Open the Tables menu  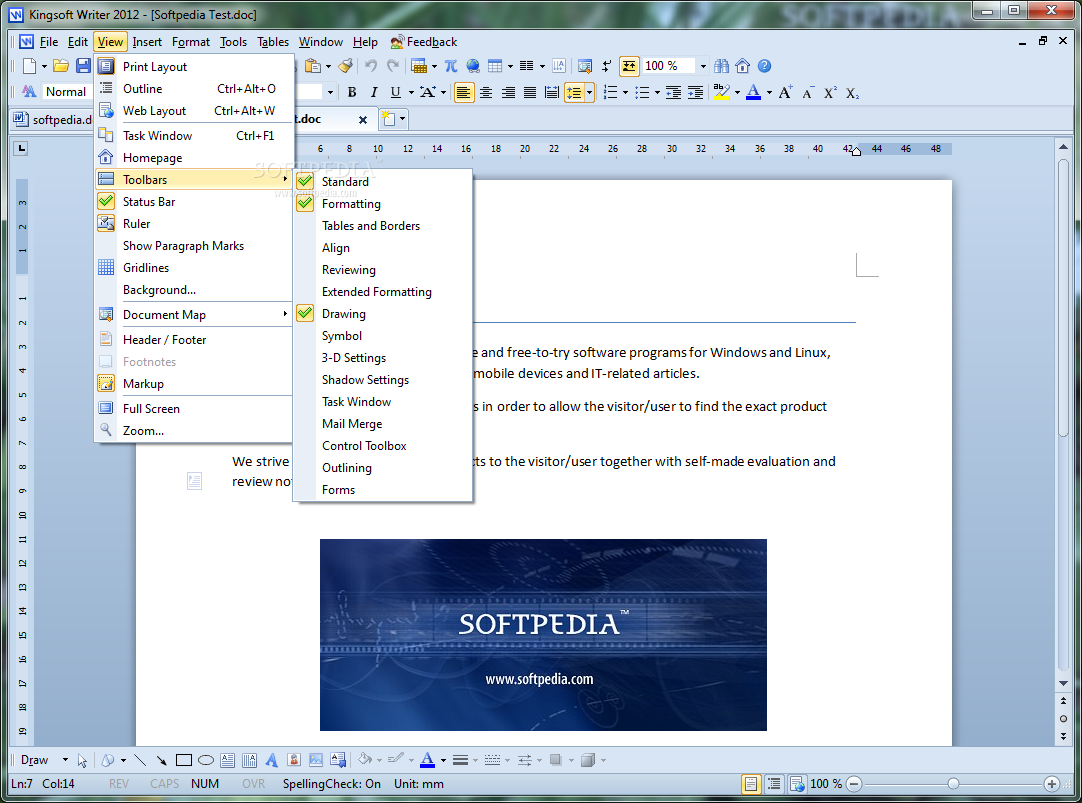point(273,42)
